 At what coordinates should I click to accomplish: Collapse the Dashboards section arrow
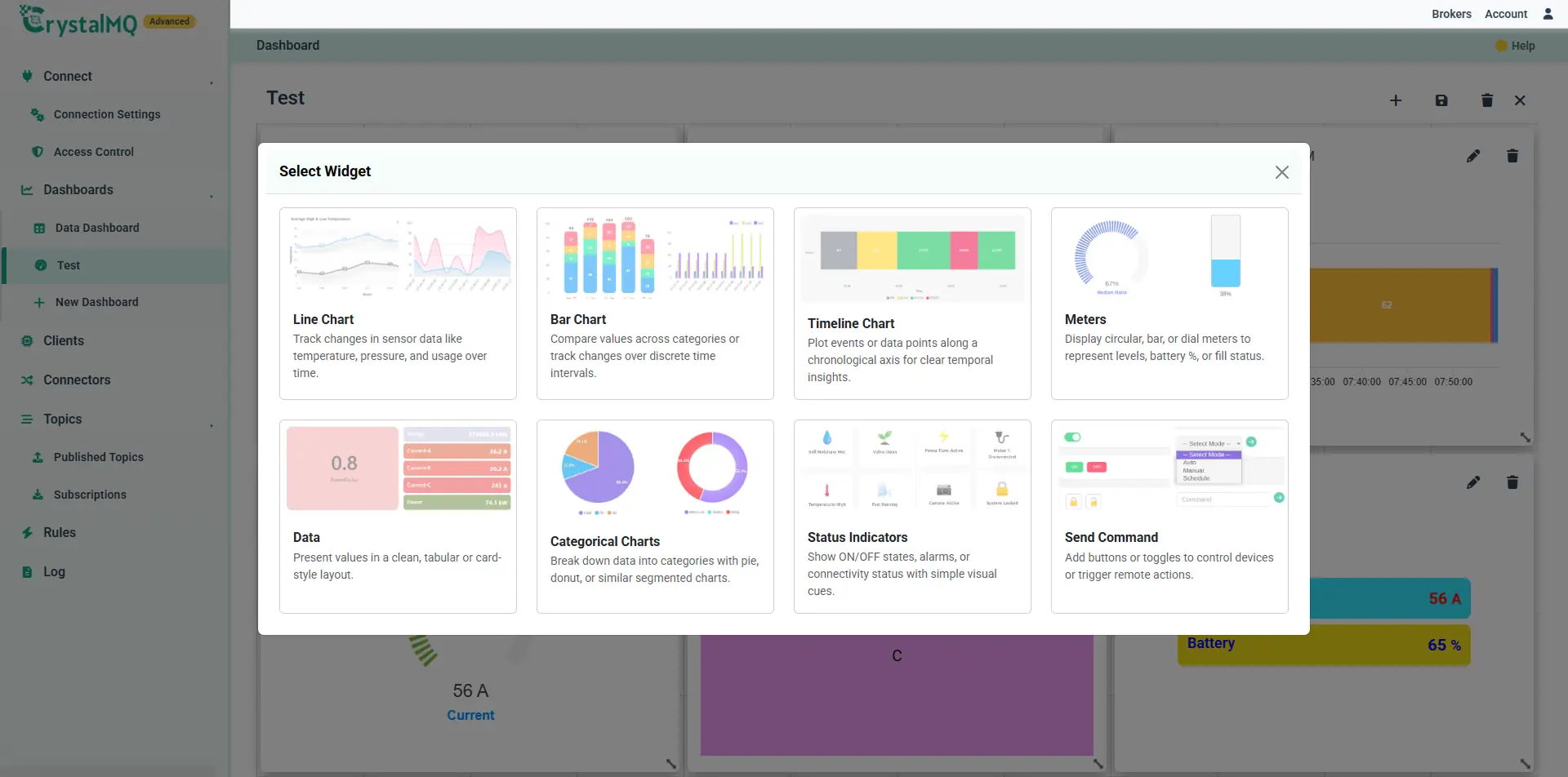[x=212, y=196]
